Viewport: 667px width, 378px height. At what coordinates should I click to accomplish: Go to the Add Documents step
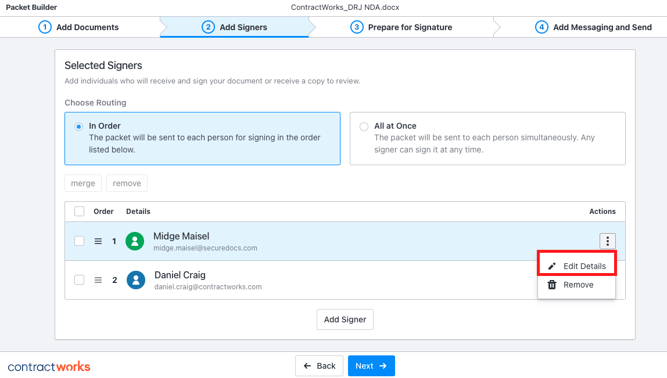coord(79,27)
